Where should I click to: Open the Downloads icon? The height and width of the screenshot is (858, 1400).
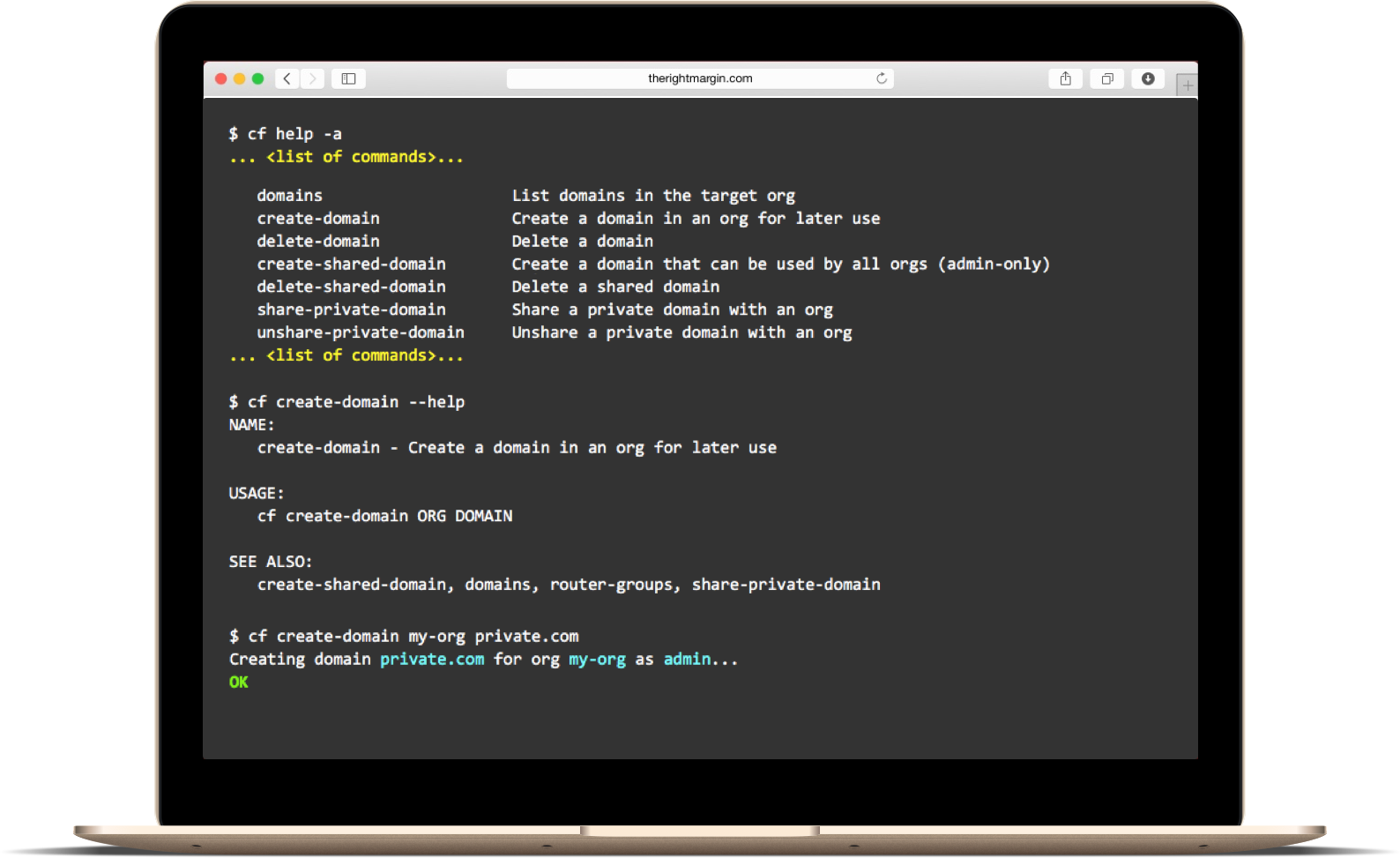coord(1148,78)
